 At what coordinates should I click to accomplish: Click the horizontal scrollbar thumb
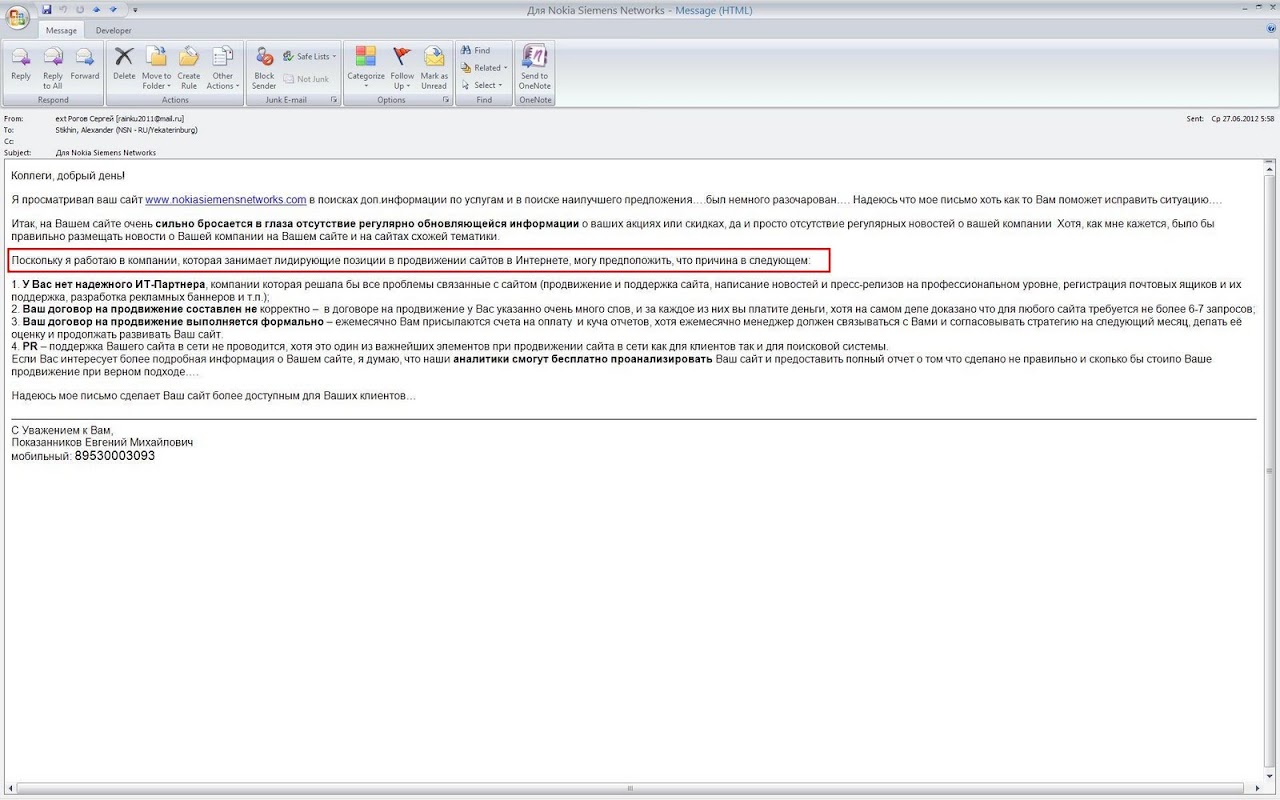pos(630,789)
